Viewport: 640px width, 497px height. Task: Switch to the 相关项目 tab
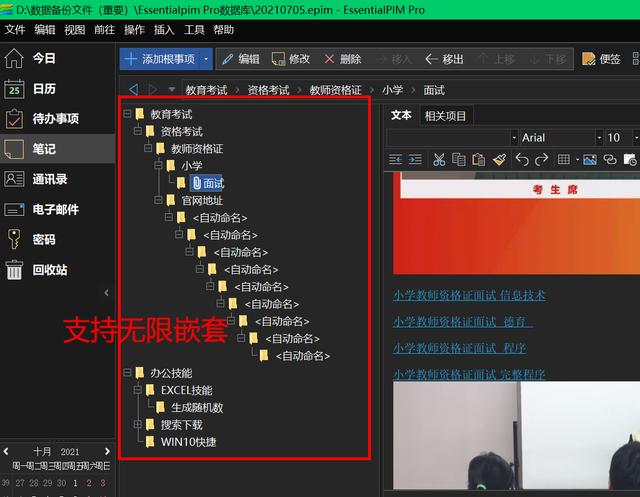[445, 116]
